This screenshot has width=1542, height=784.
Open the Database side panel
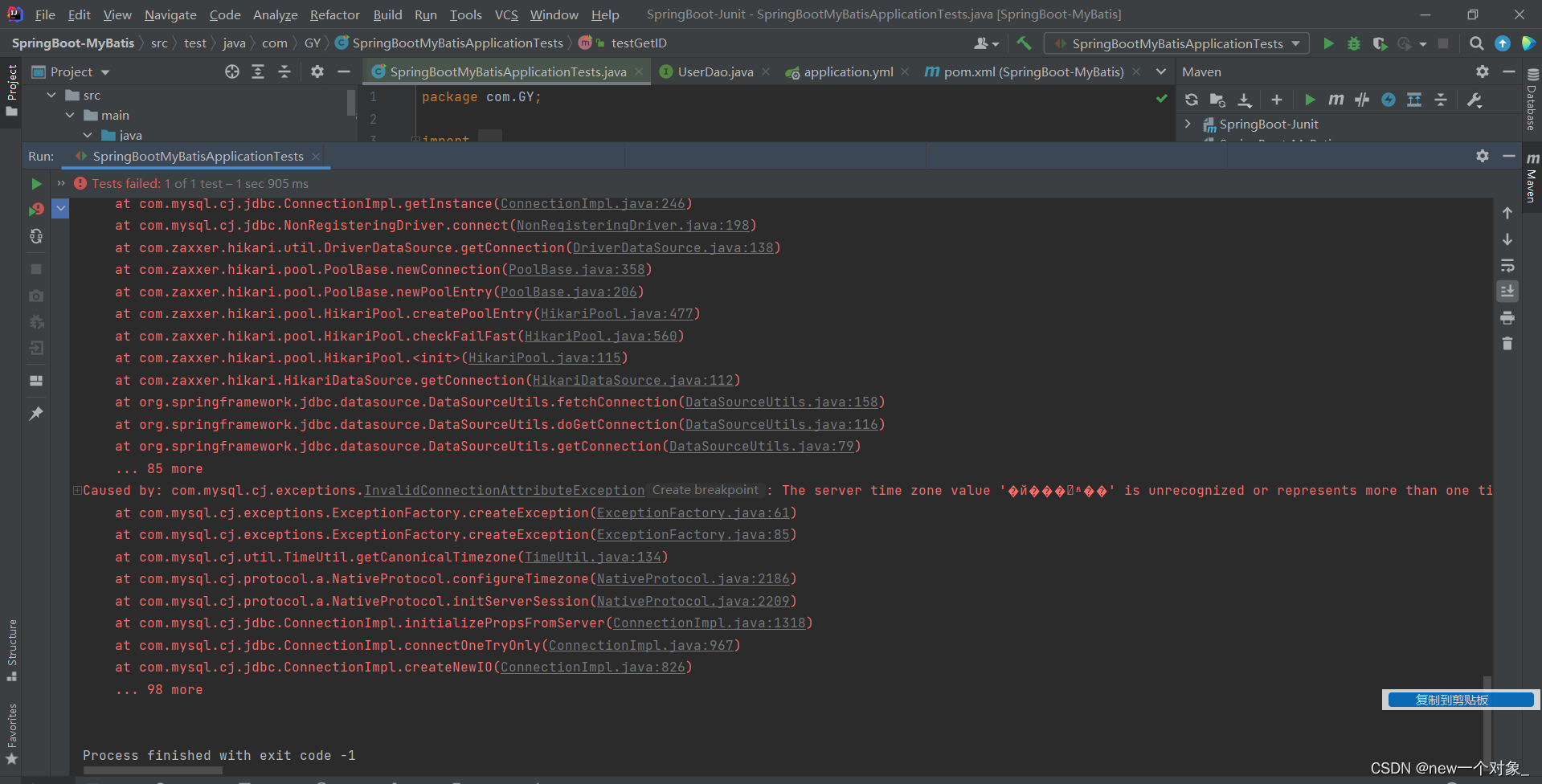tap(1532, 100)
